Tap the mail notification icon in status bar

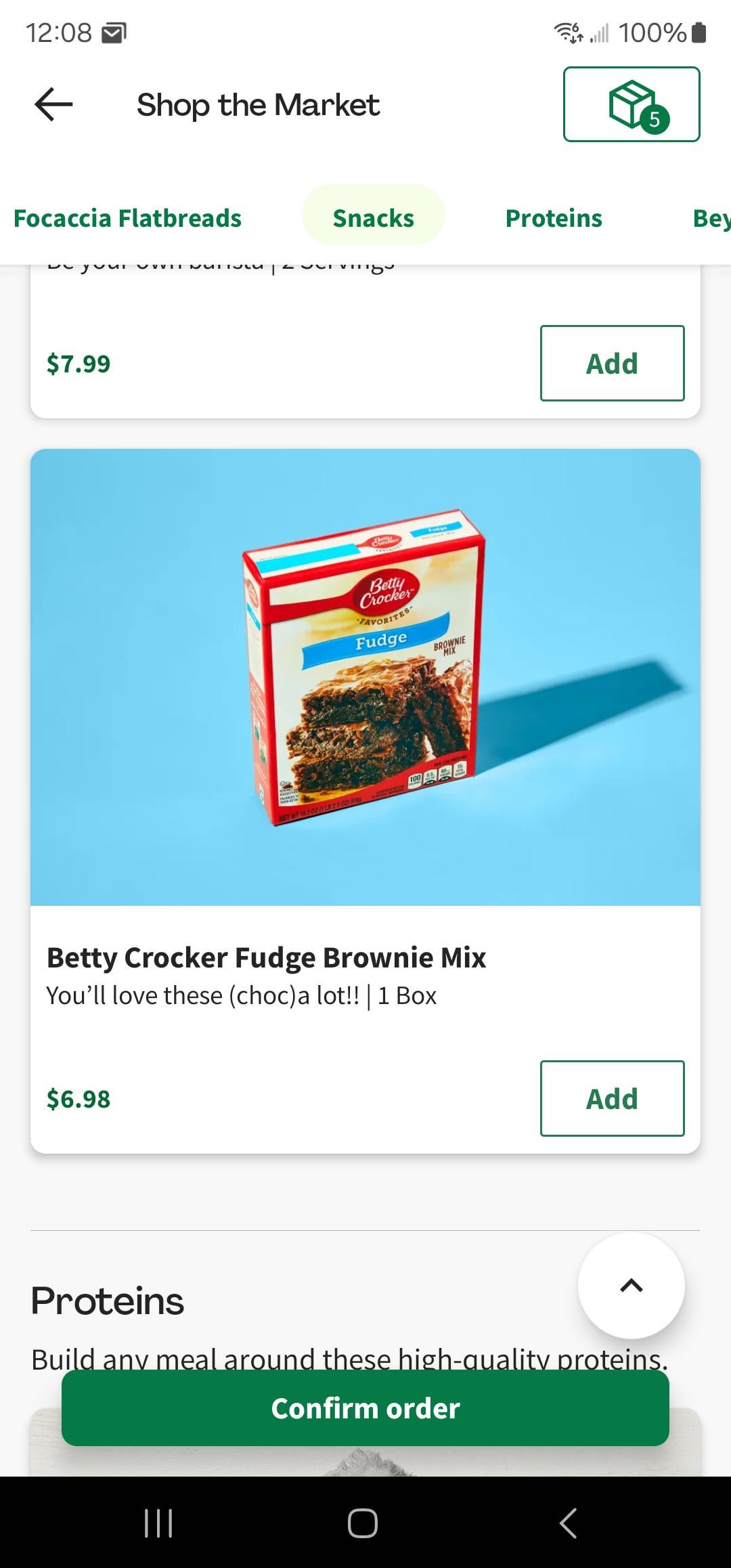(x=113, y=32)
